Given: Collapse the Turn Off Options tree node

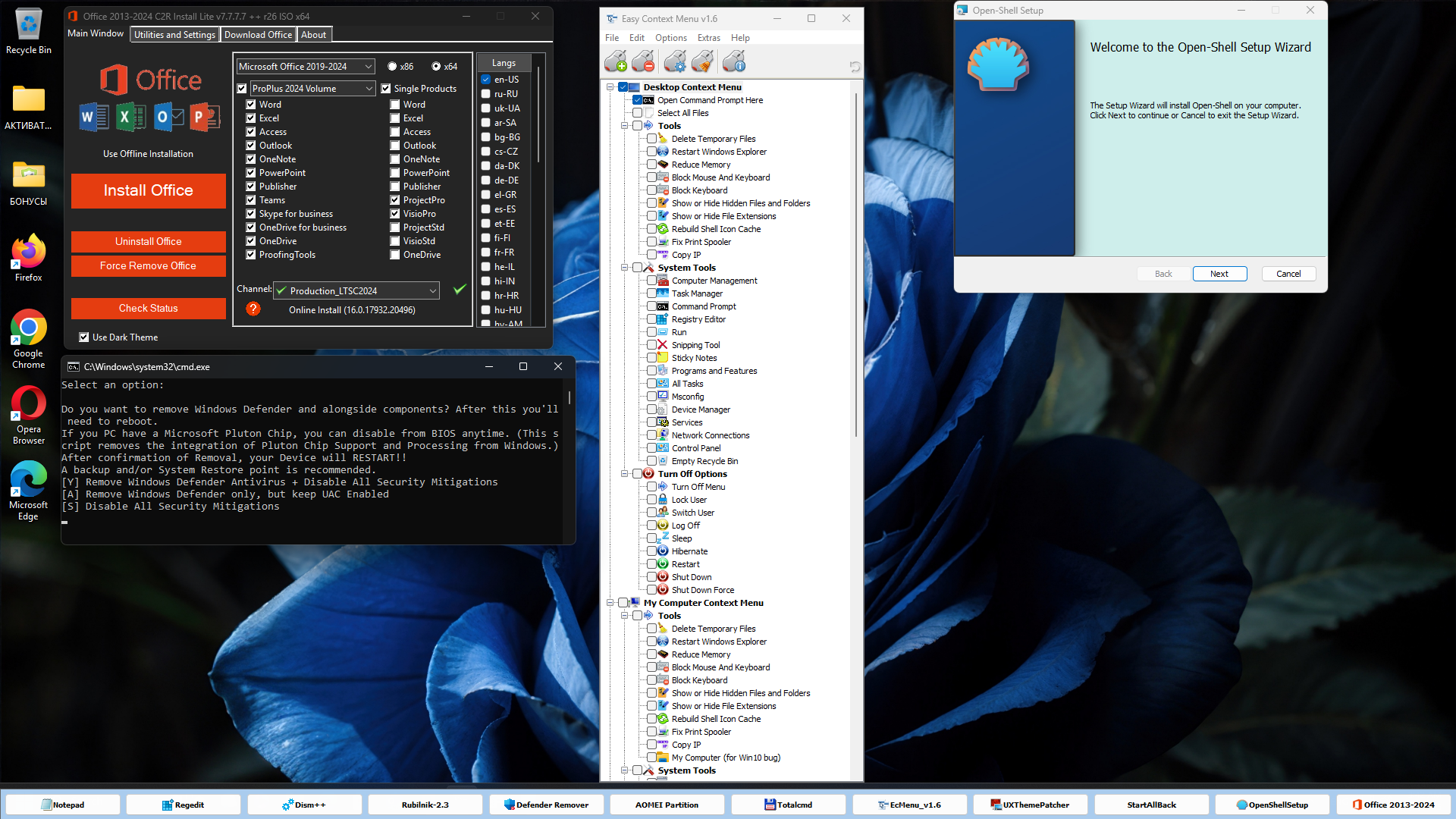Looking at the screenshot, I should tap(624, 474).
